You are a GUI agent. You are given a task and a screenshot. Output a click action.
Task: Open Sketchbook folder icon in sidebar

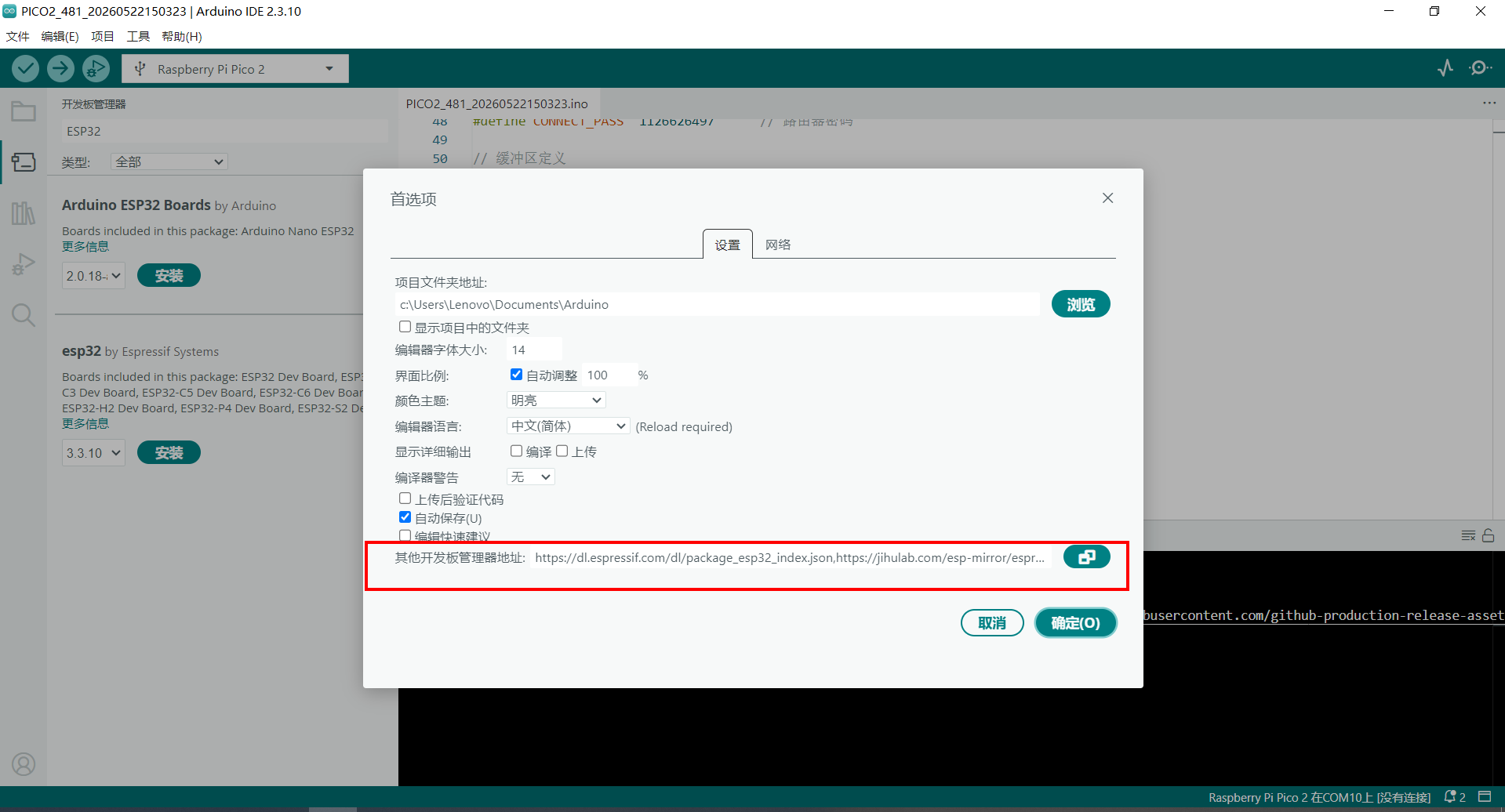click(x=24, y=111)
